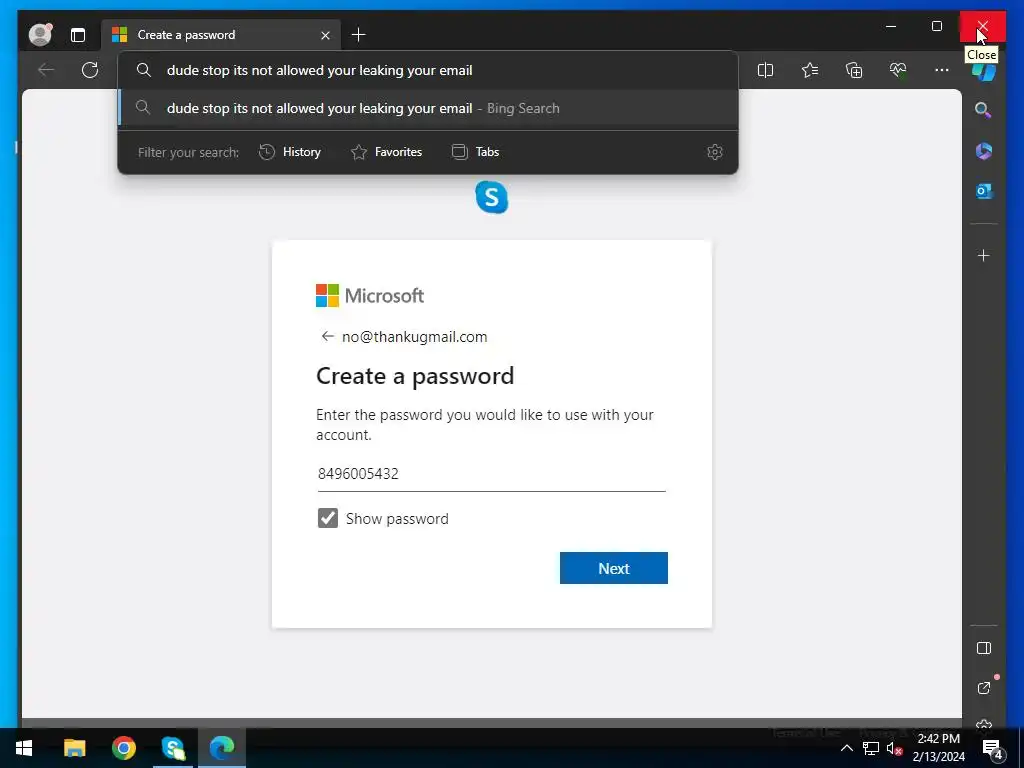Uncheck the Show password checkbox
The height and width of the screenshot is (768, 1024).
coord(328,518)
